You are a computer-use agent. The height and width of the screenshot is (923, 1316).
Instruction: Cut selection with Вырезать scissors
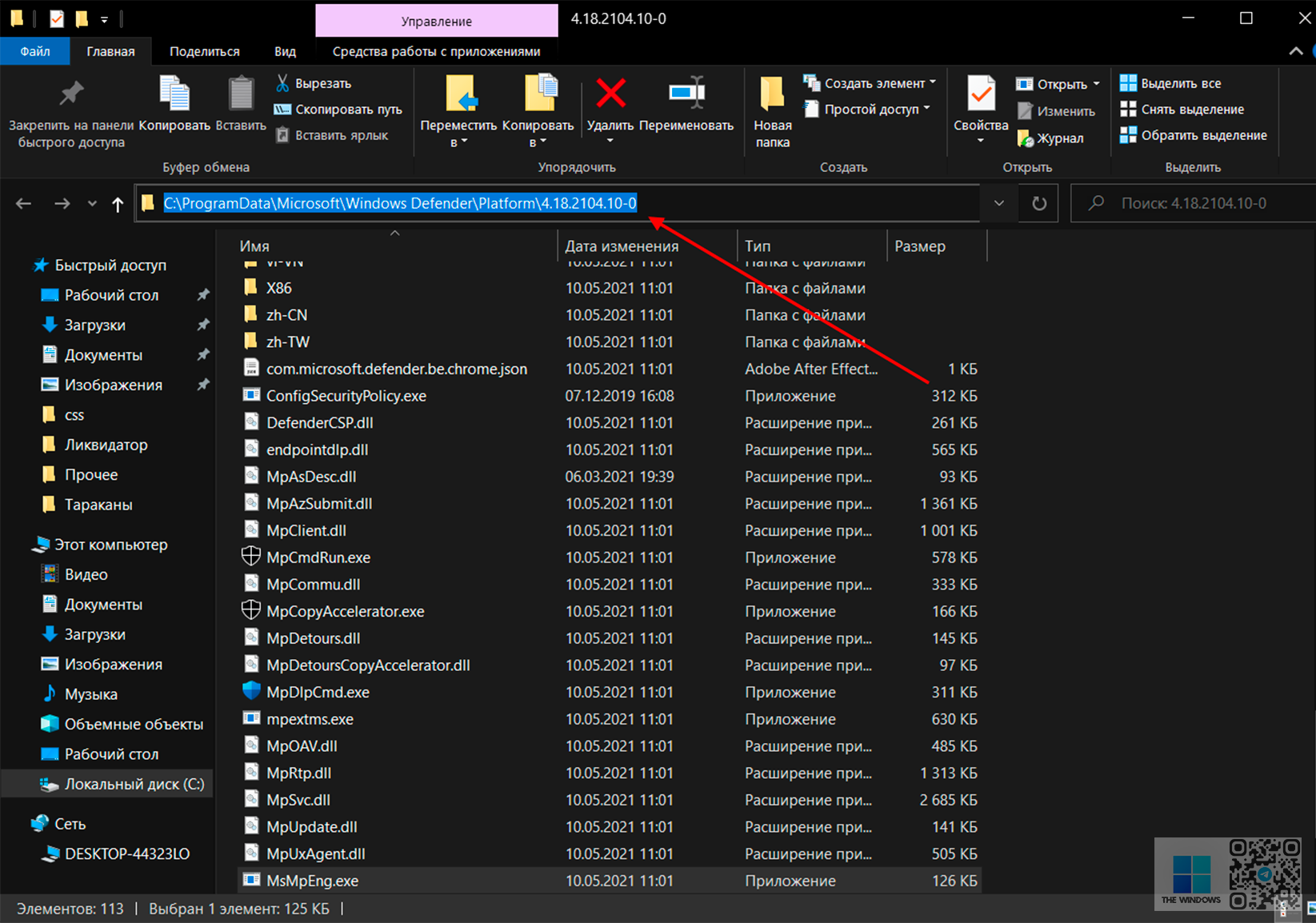click(x=314, y=83)
